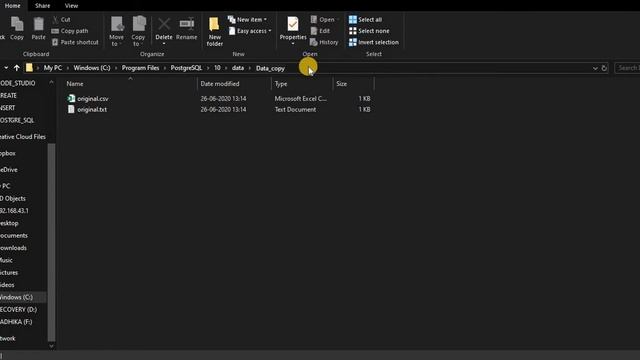Sort files by Type column header

[281, 84]
